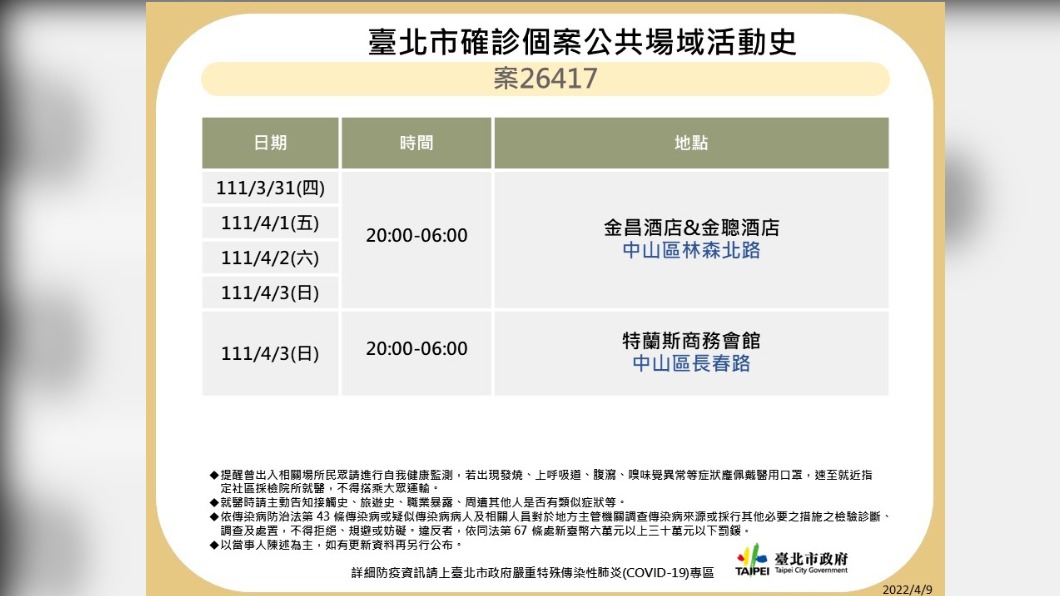Click the date stamp 2022/4/9
Image resolution: width=1060 pixels, height=596 pixels.
[907, 589]
